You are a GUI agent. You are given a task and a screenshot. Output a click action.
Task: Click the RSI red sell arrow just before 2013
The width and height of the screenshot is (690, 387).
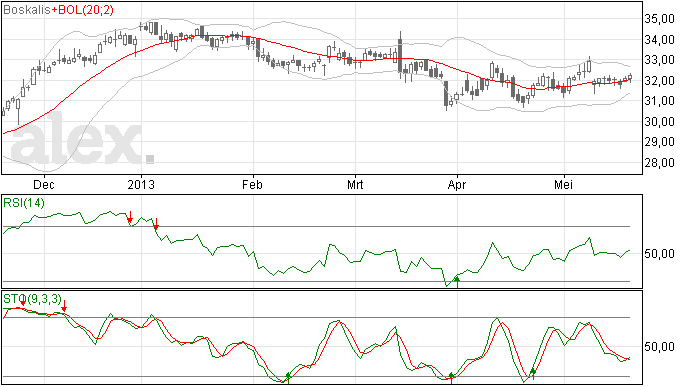130,217
